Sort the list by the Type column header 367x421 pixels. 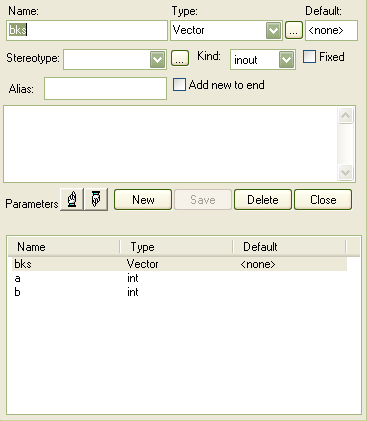pyautogui.click(x=177, y=247)
